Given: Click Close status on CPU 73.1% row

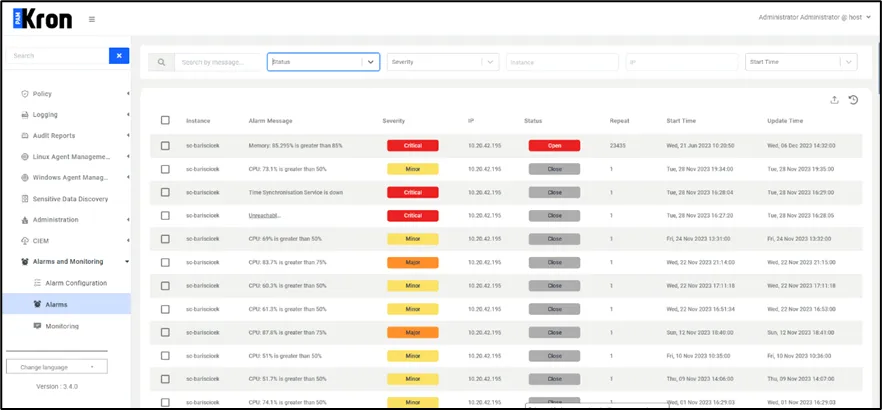Looking at the screenshot, I should point(554,169).
